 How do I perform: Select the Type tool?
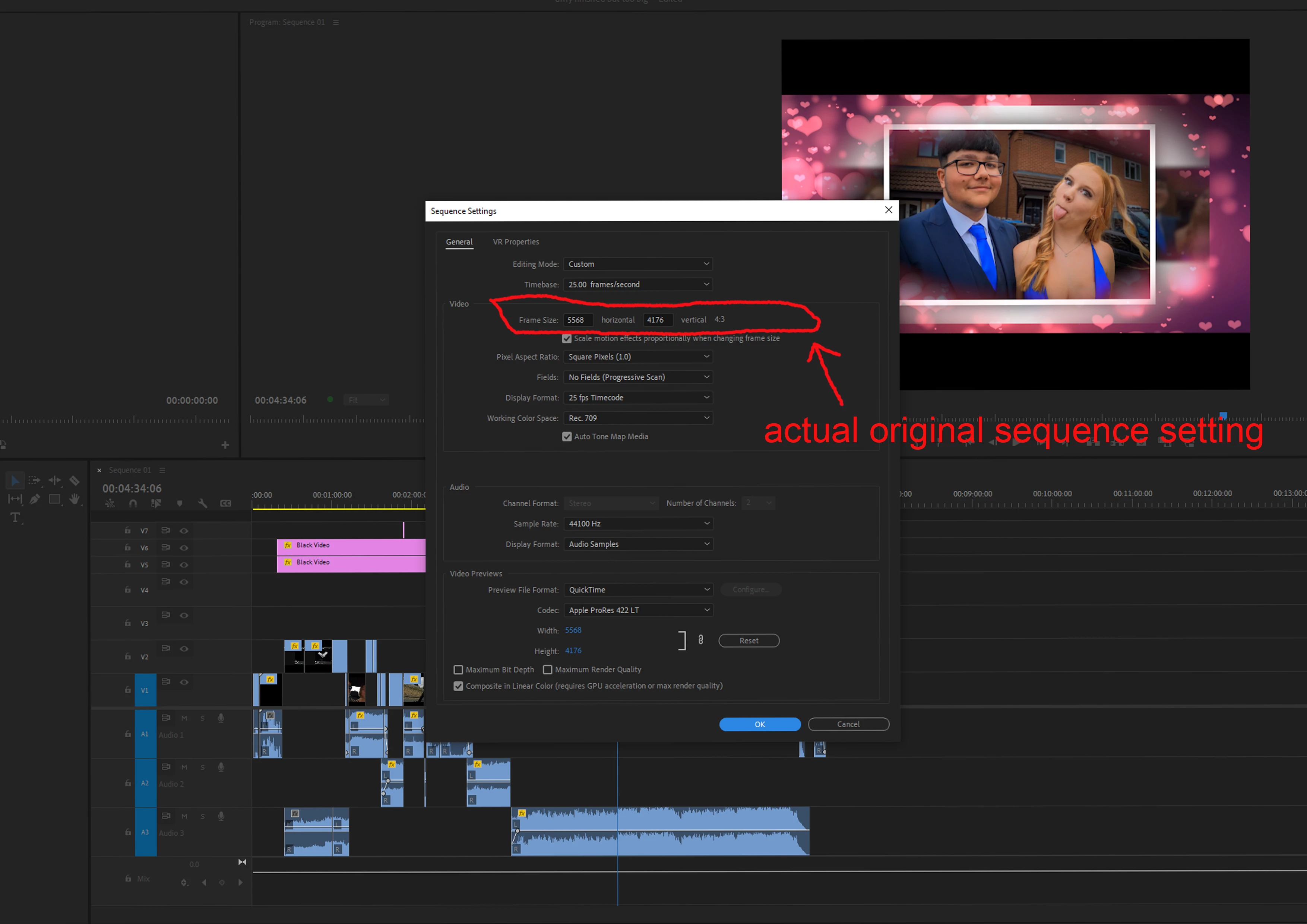(15, 518)
